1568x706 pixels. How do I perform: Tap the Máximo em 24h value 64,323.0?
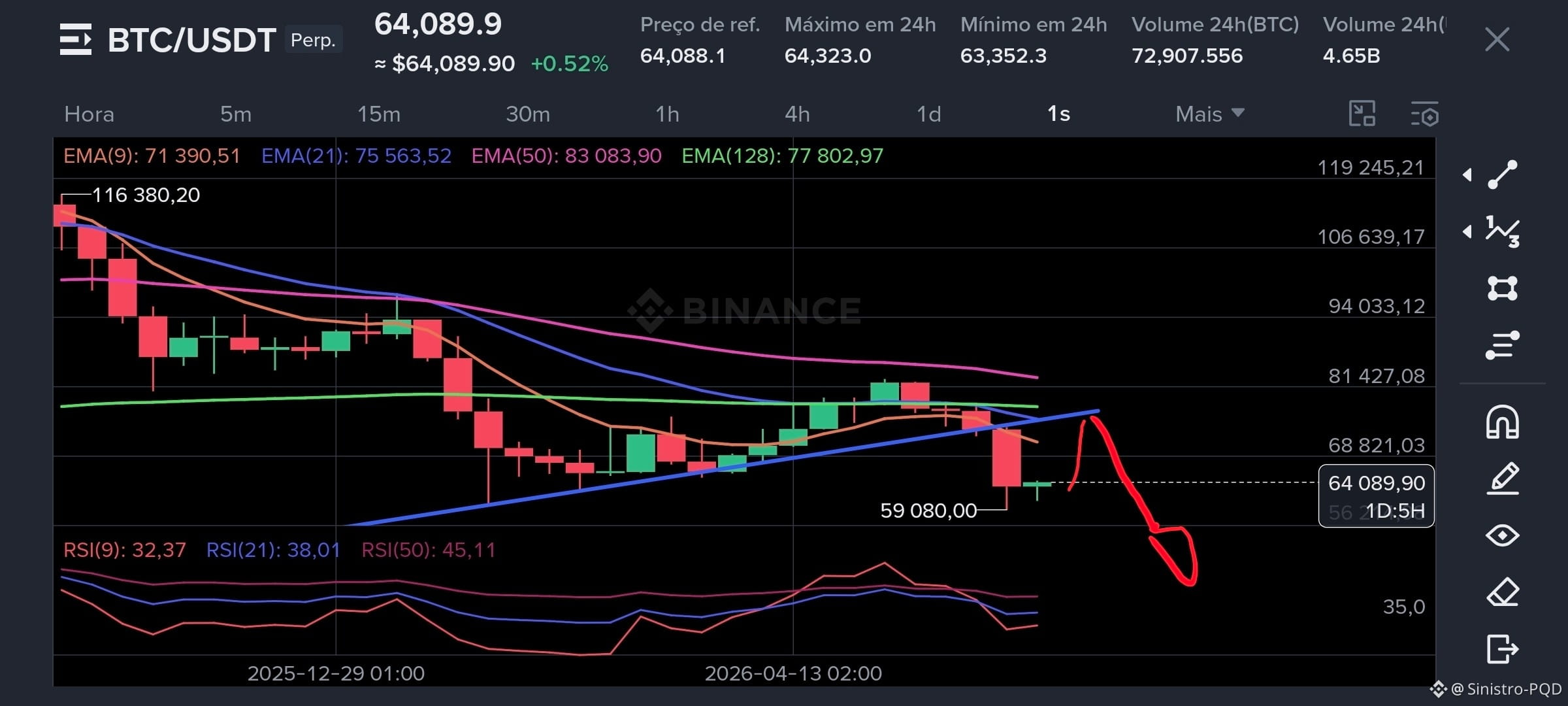(828, 56)
